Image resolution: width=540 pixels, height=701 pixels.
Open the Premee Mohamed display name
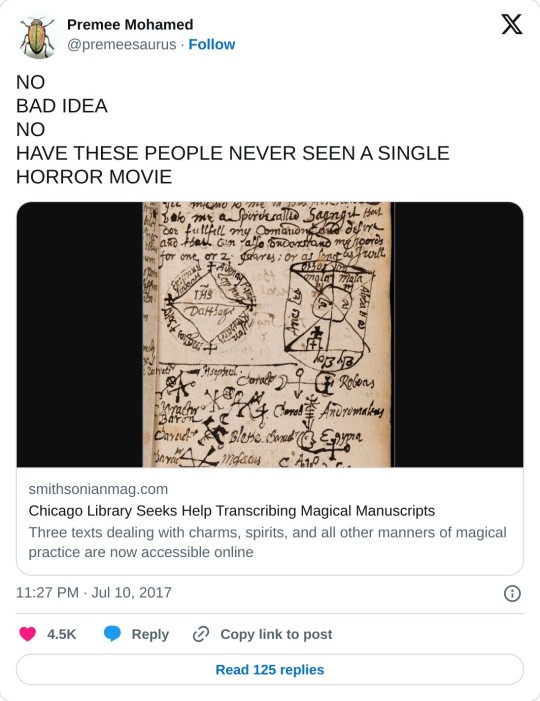[x=130, y=24]
